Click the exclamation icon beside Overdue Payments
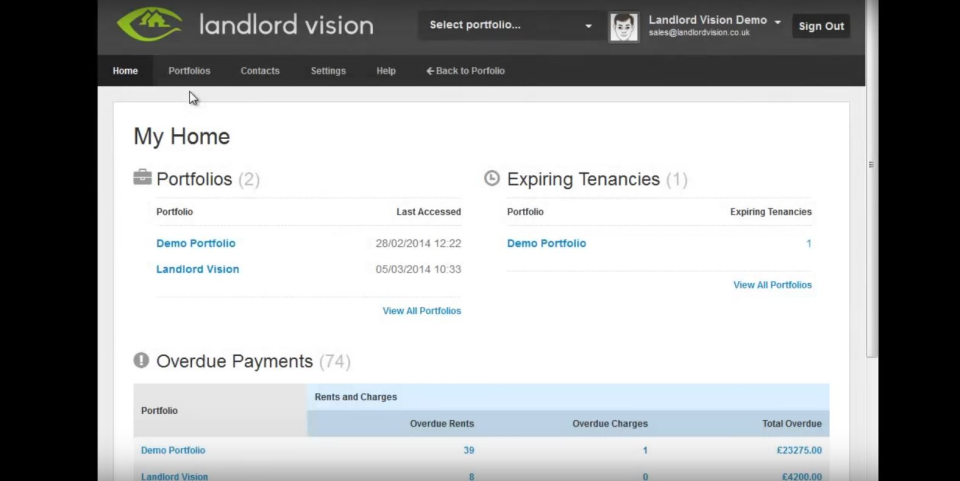960x481 pixels. point(141,360)
